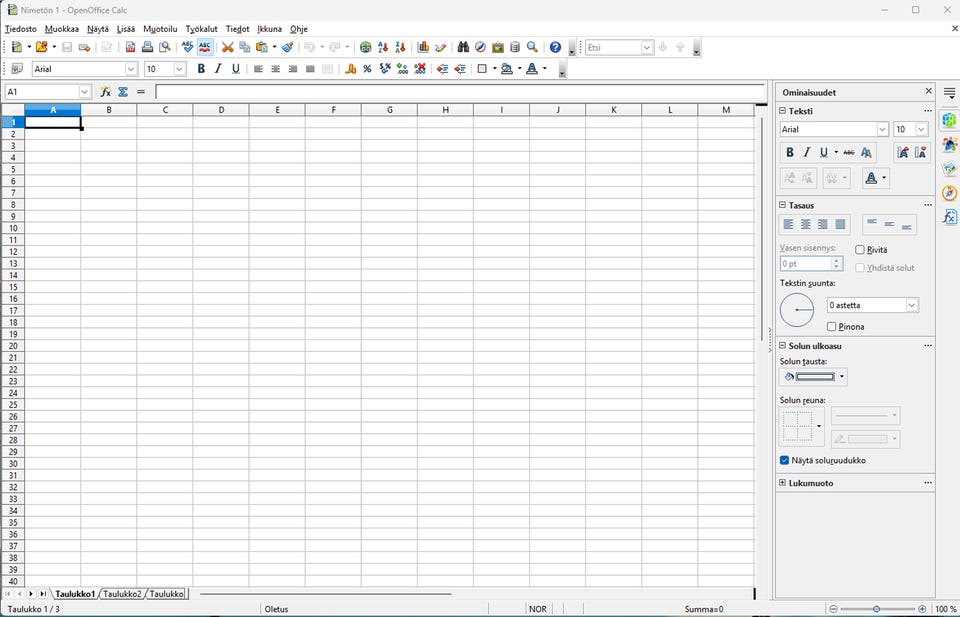Click the Print printer icon
The image size is (960, 617).
(148, 47)
